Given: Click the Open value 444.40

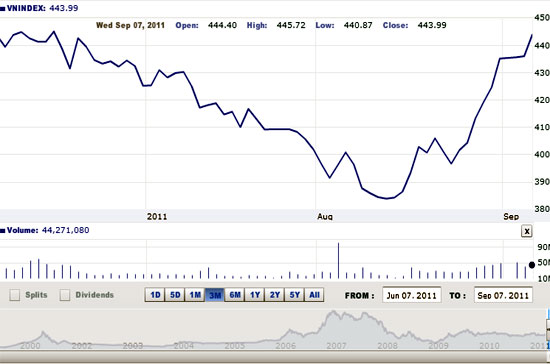Looking at the screenshot, I should coord(222,25).
